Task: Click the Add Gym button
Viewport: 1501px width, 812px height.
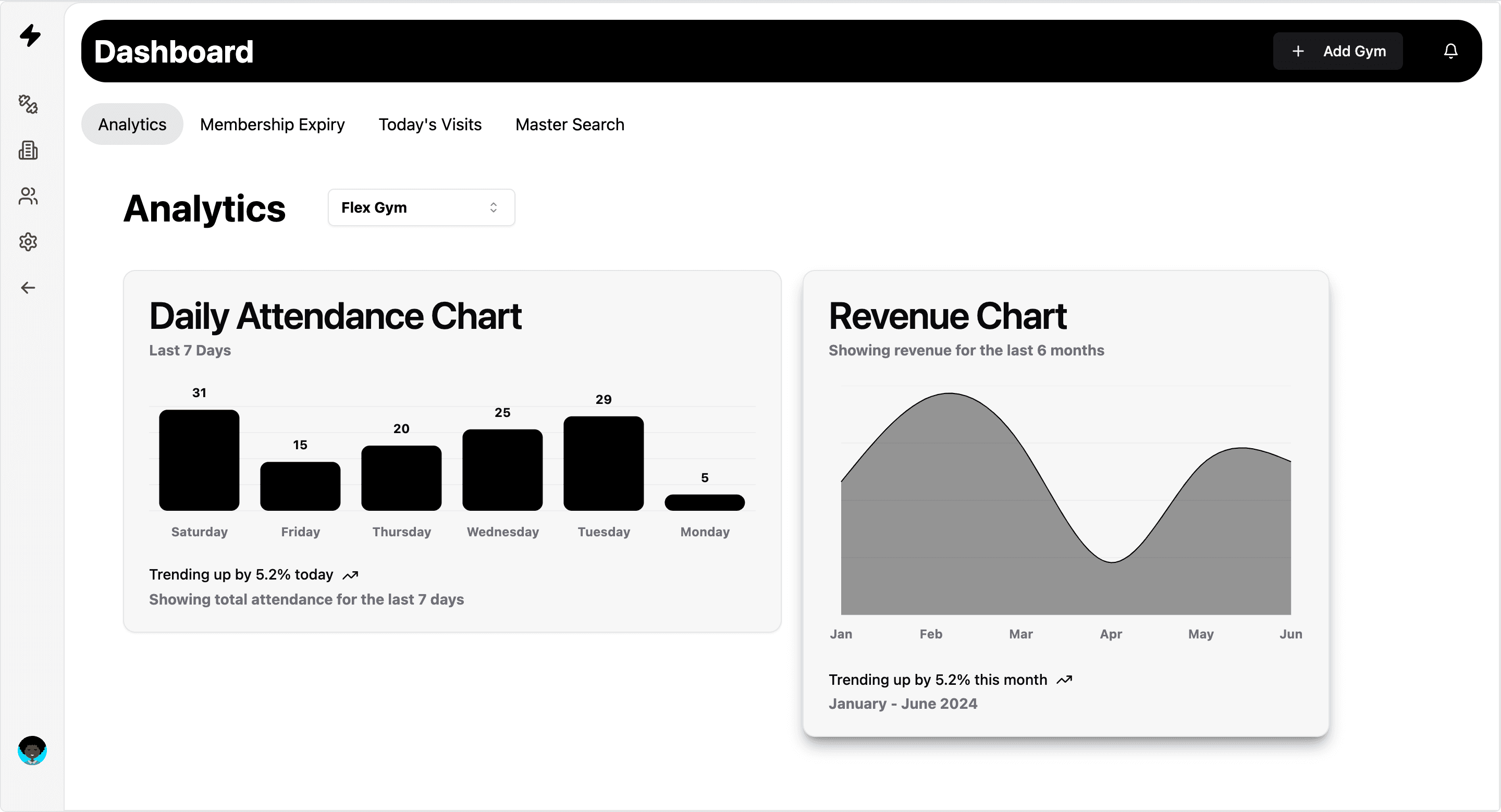Action: pyautogui.click(x=1338, y=51)
